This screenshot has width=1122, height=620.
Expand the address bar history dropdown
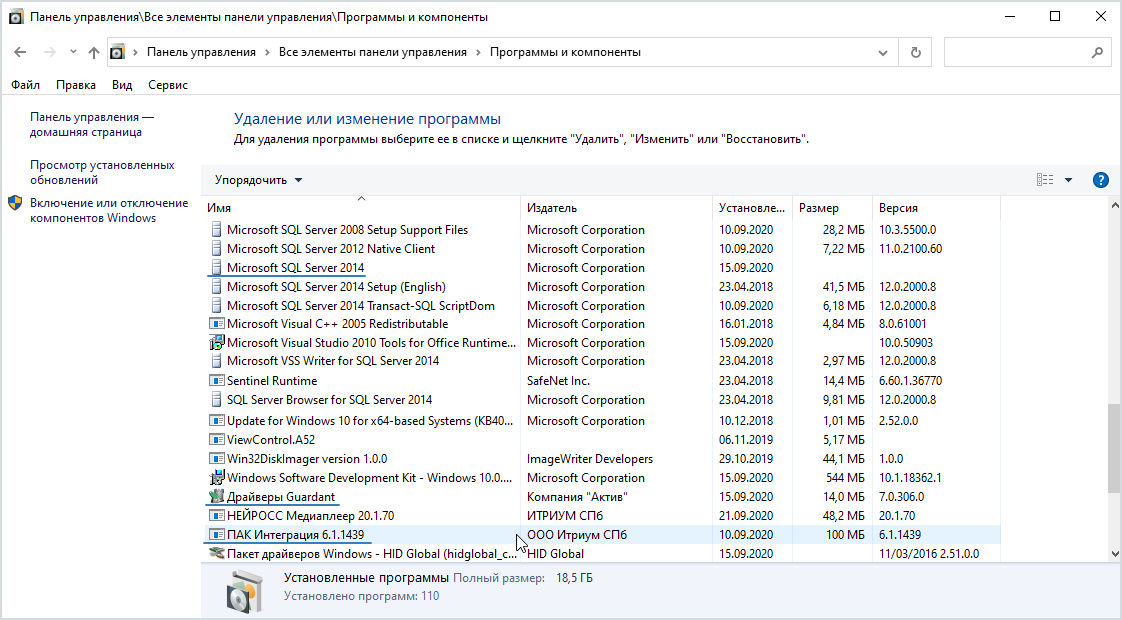click(882, 52)
